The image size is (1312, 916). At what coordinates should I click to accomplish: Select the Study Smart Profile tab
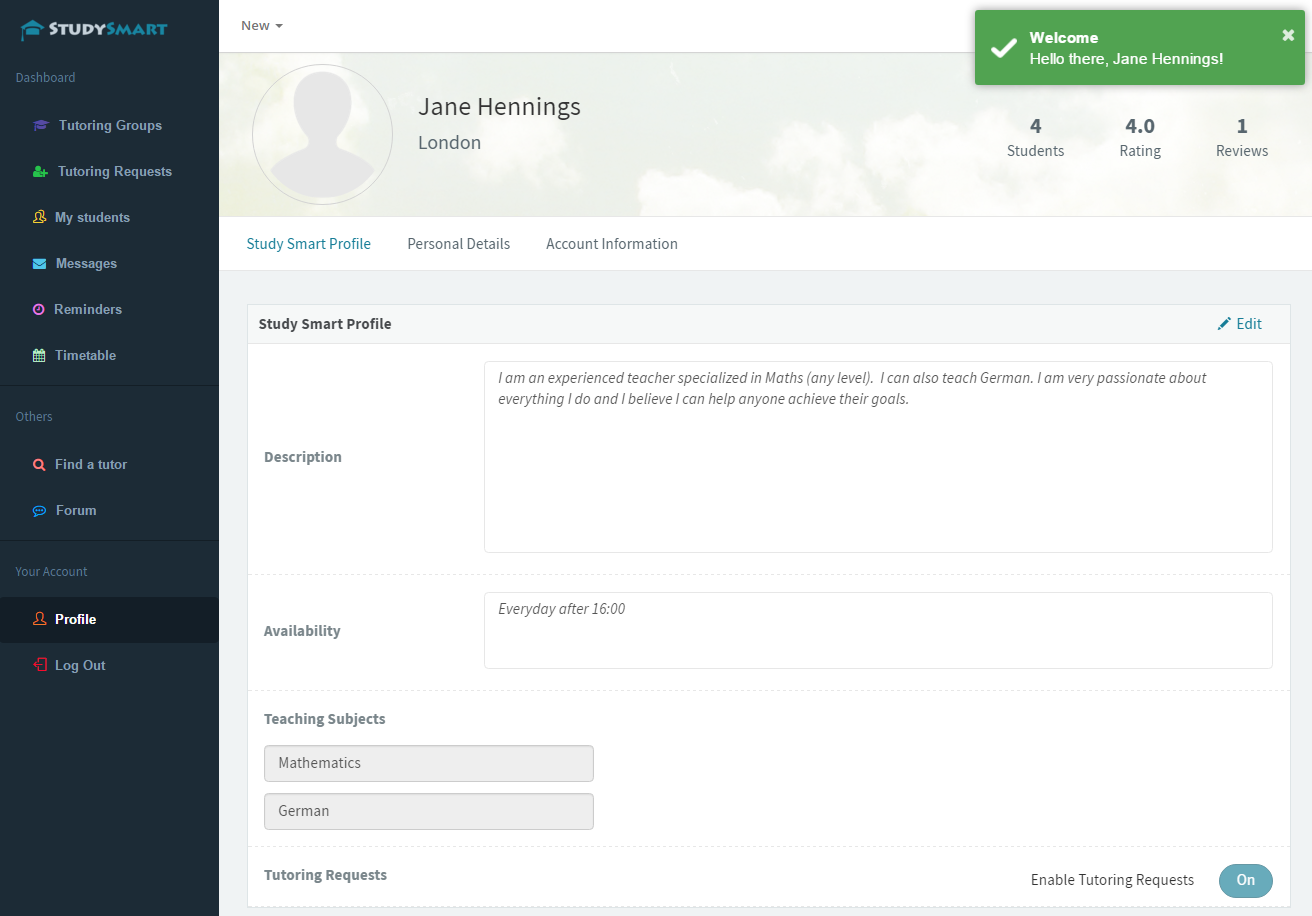(x=308, y=243)
